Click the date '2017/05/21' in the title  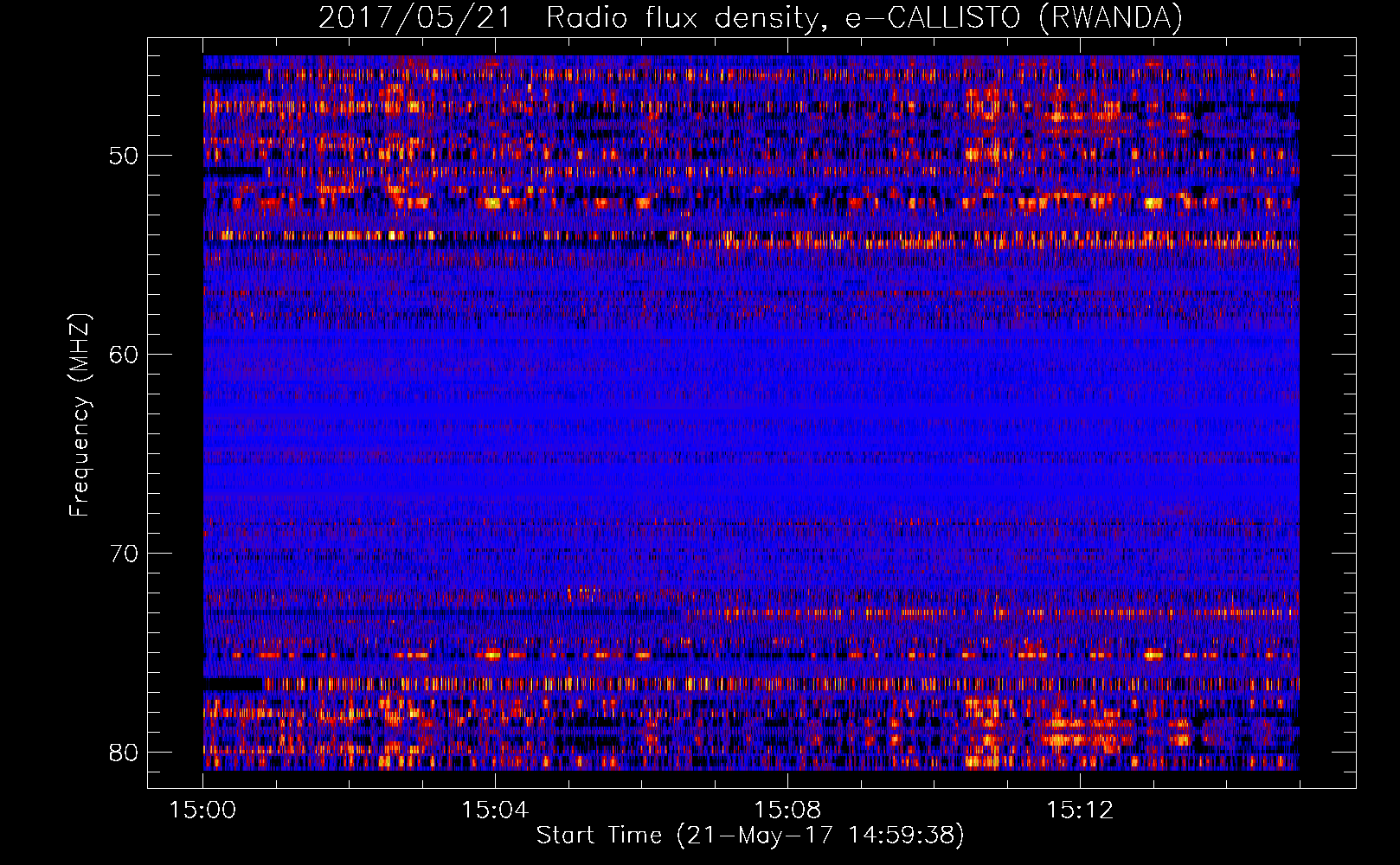point(415,17)
